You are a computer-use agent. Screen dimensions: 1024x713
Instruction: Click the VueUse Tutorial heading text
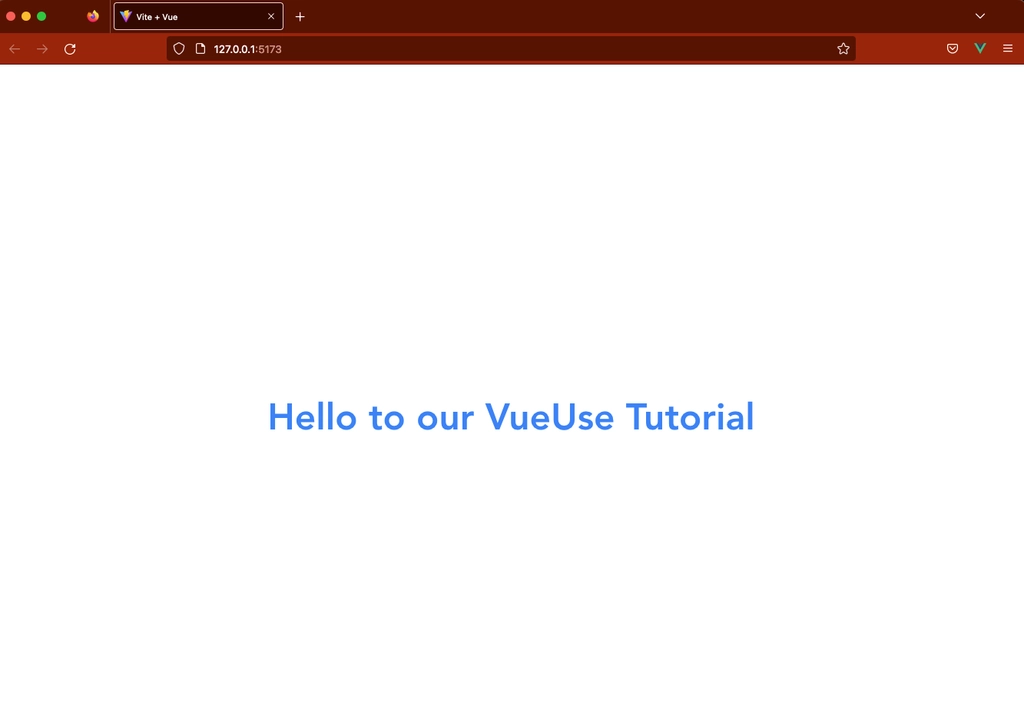click(511, 417)
